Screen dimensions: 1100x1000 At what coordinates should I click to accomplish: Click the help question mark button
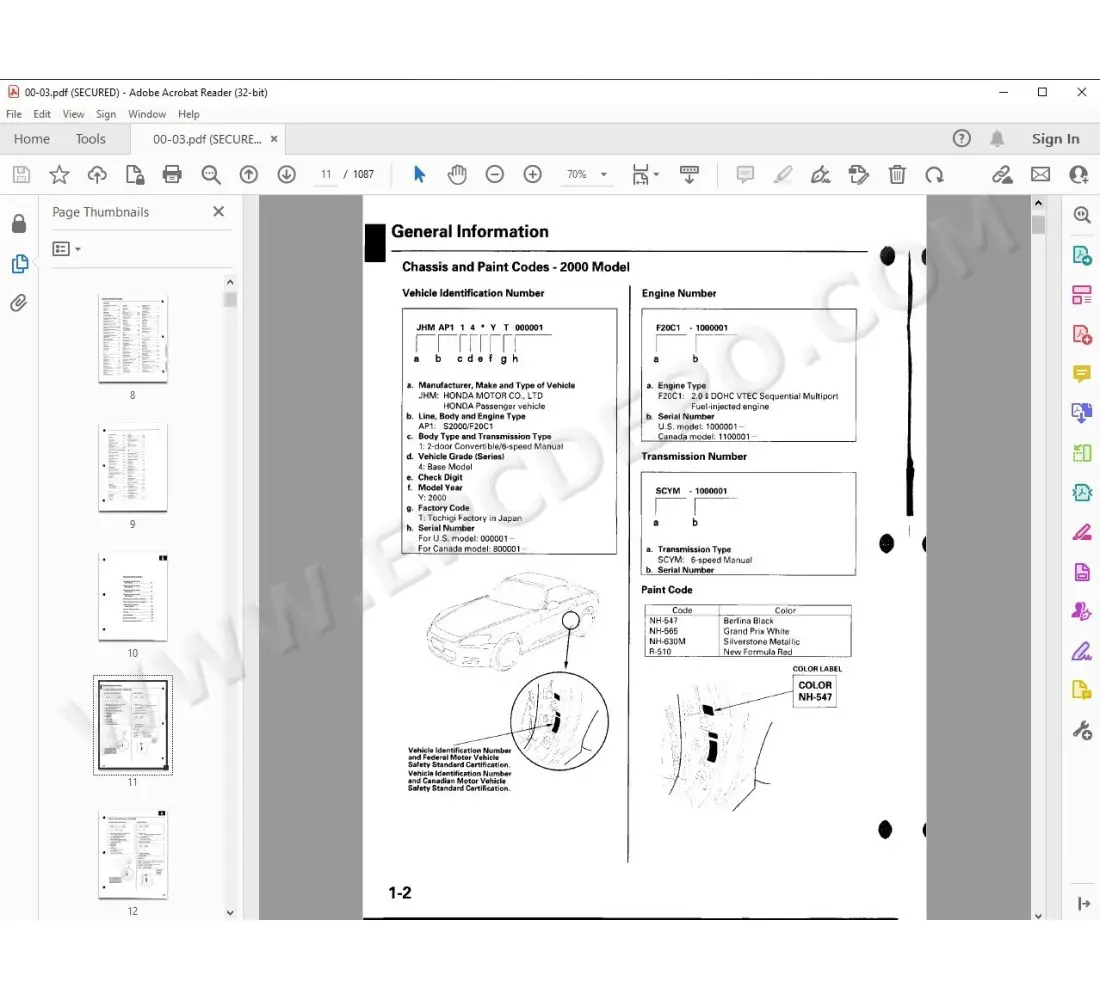tap(961, 138)
